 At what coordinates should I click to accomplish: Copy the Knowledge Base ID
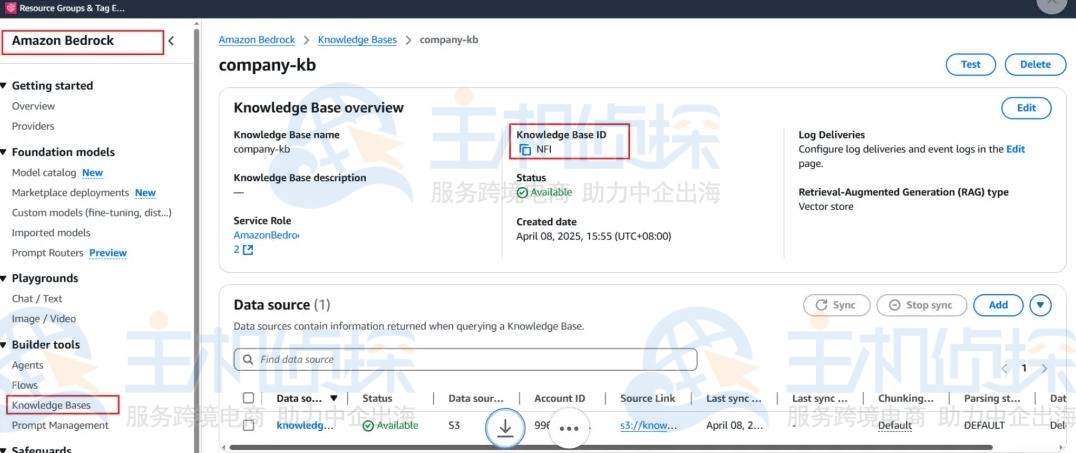[525, 150]
